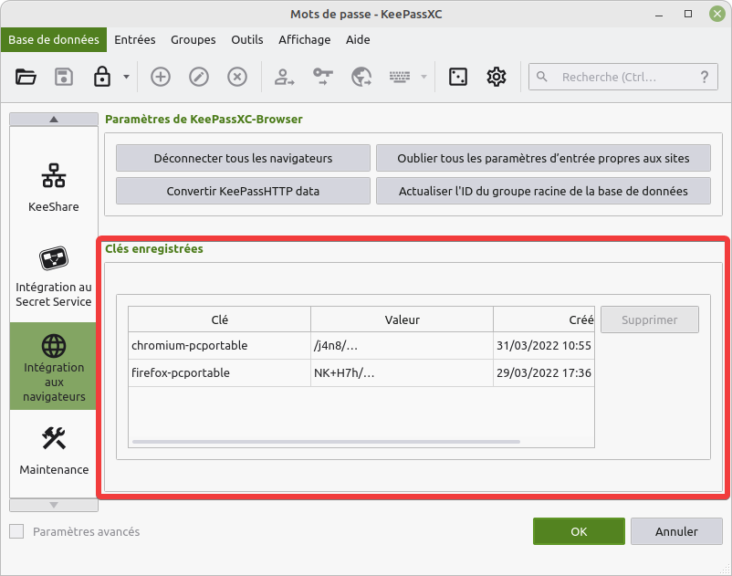Click Oublier tous les paramètres d'entrée button
Screen dimensions: 732x576
543,158
